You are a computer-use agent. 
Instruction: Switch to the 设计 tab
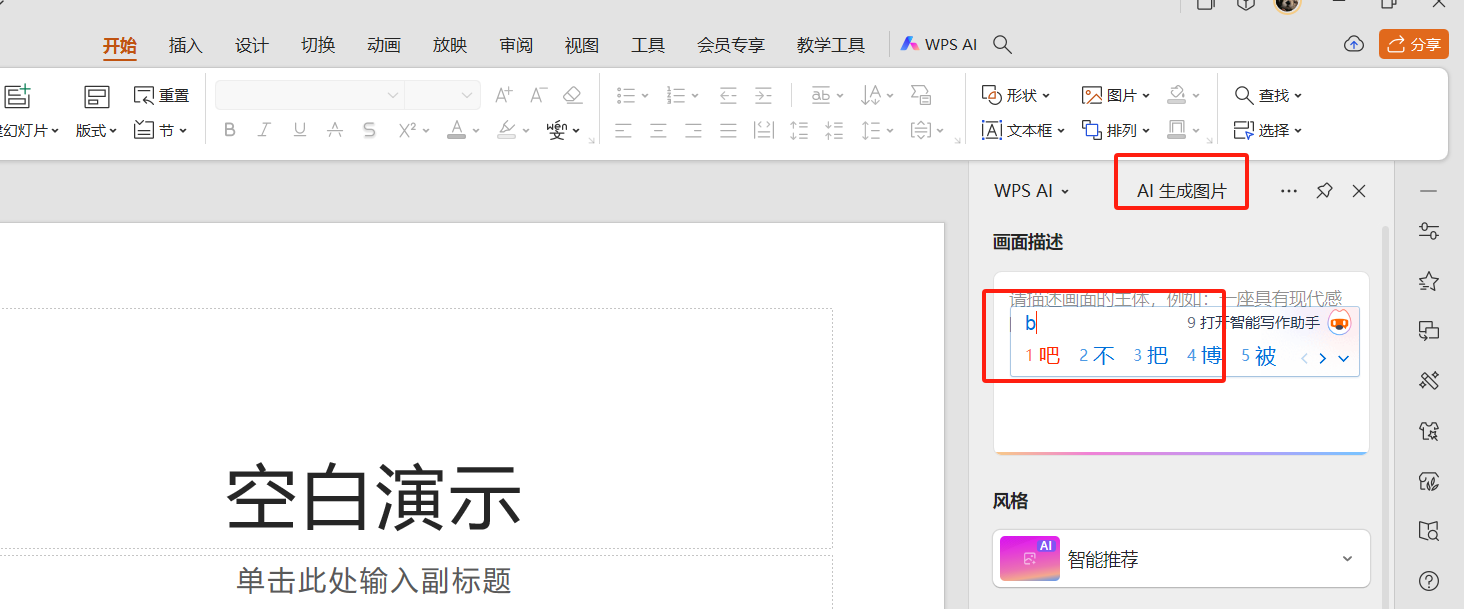coord(252,45)
